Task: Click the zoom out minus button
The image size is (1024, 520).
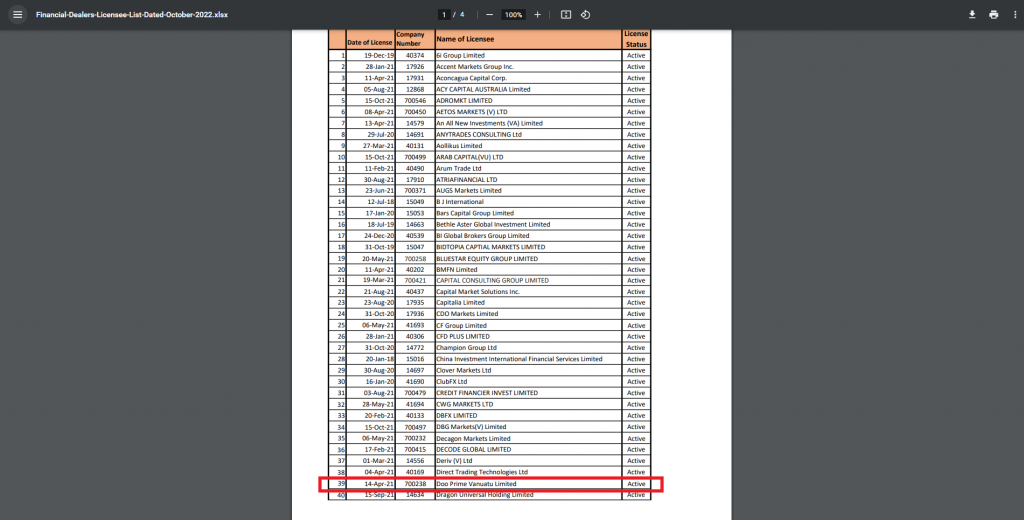Action: [x=489, y=15]
